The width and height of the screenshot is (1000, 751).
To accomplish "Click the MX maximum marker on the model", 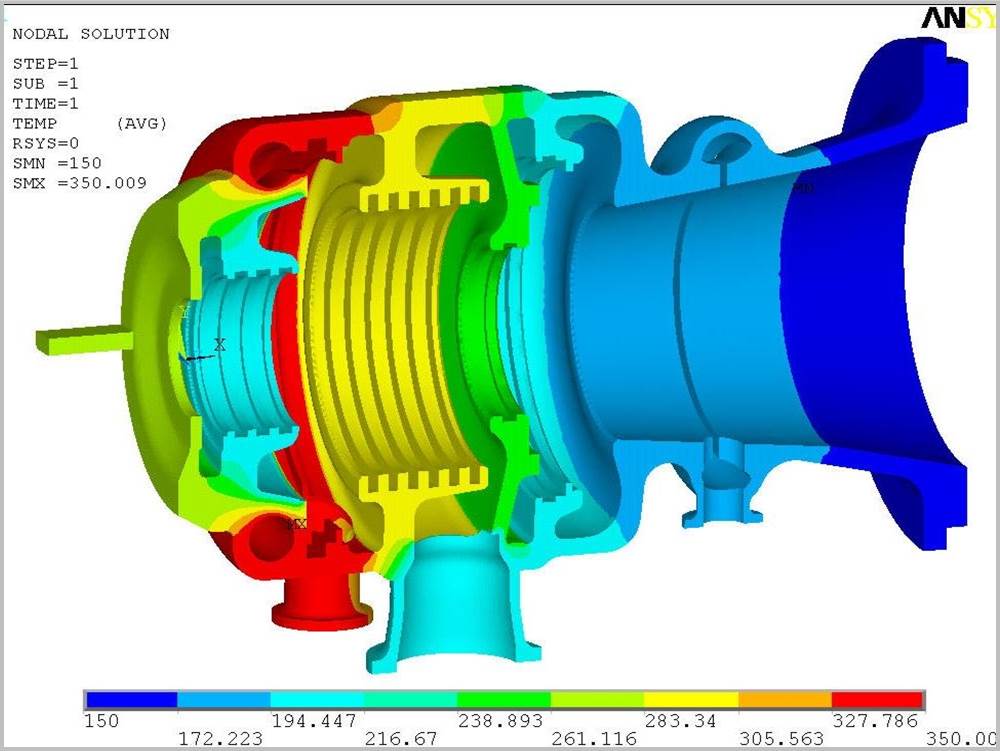I will click(296, 524).
